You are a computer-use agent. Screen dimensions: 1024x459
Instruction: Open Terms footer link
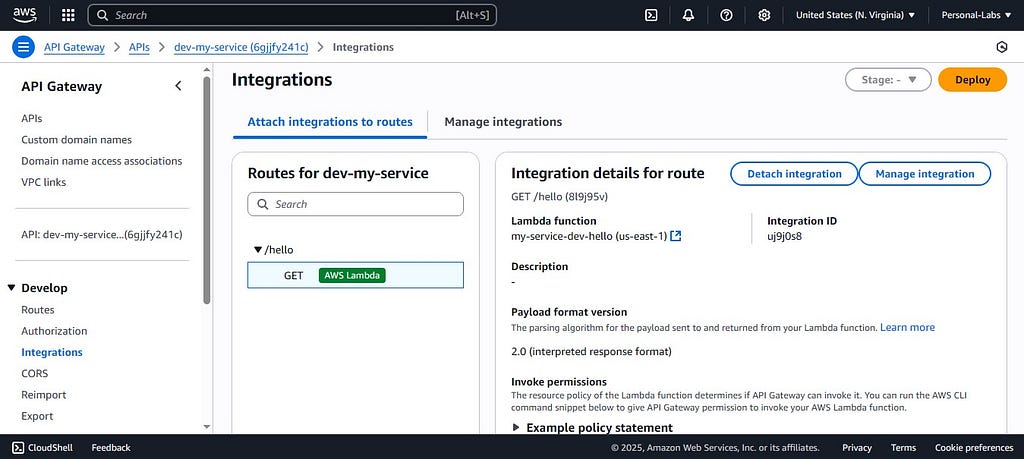(x=903, y=447)
